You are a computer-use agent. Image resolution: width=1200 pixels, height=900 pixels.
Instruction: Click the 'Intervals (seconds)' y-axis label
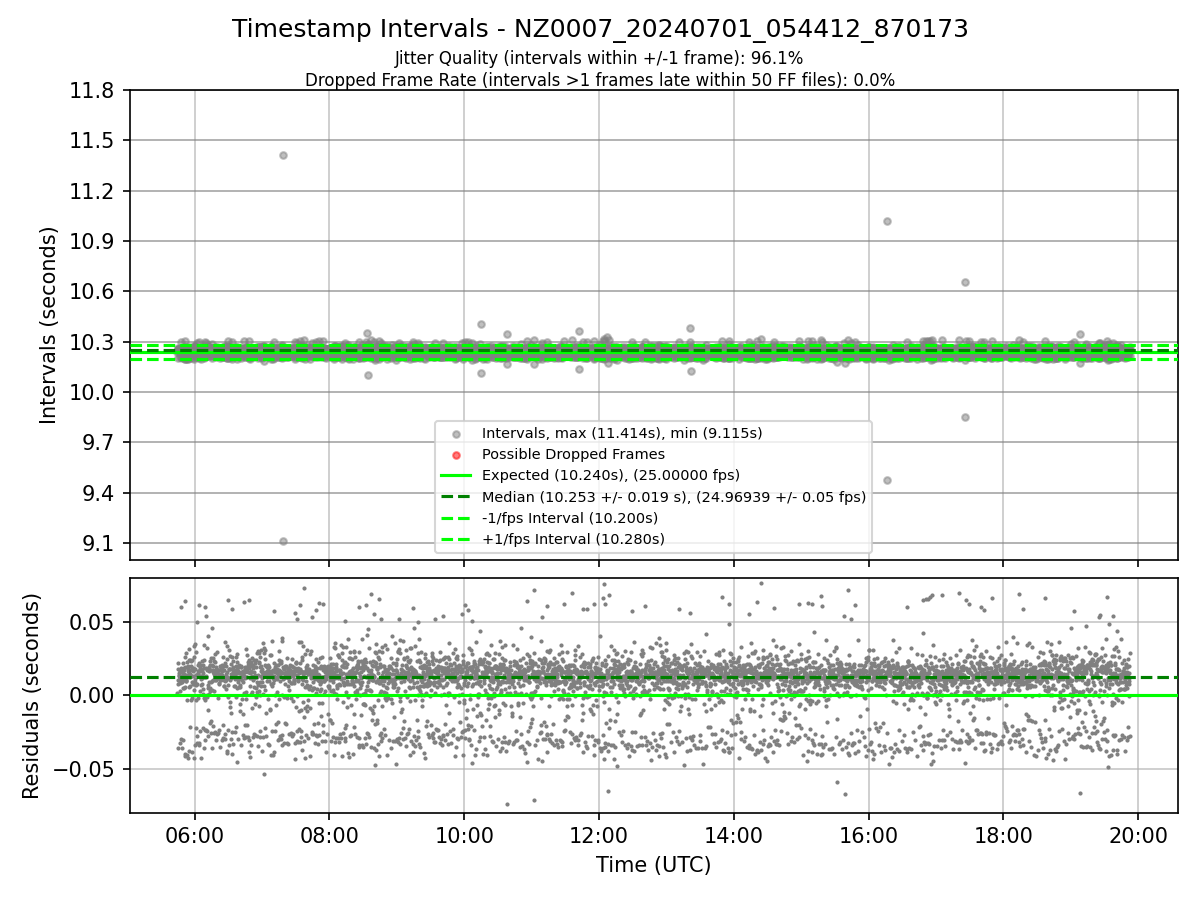click(49, 325)
